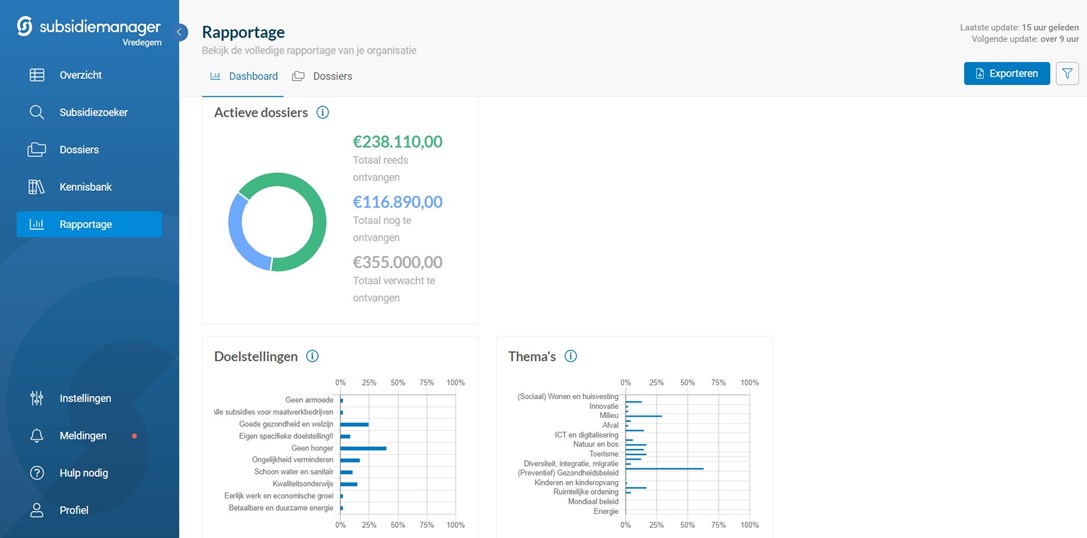
Task: Click the Subsidiezoeker magnifier icon
Action: tap(37, 112)
